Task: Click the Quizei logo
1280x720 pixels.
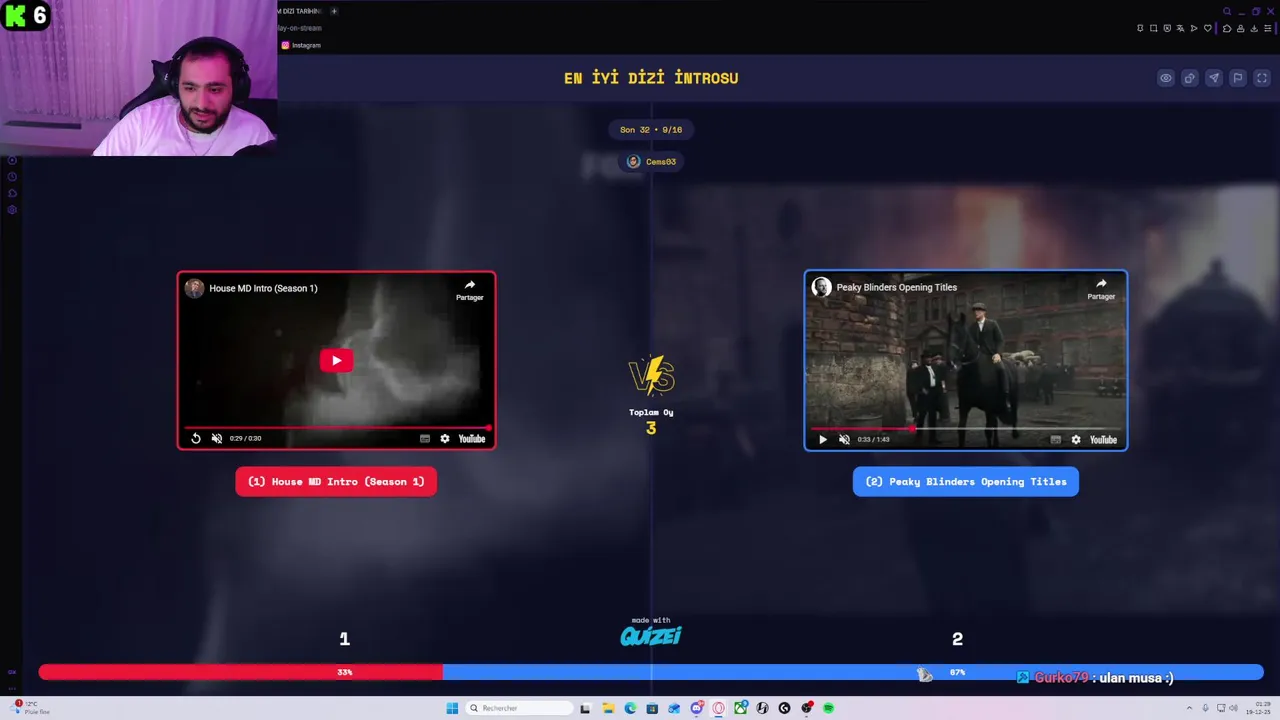Action: (651, 634)
